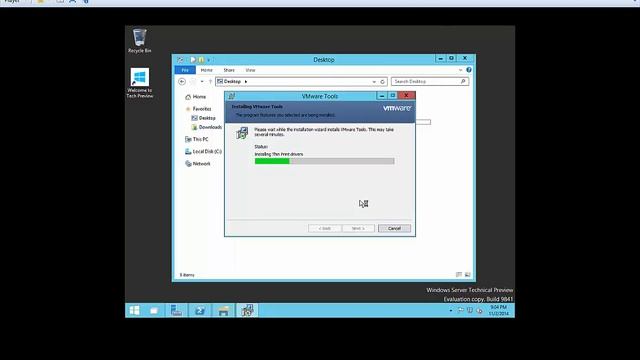Minimize the VMware Tools dialog
The image size is (640, 360).
(382, 96)
